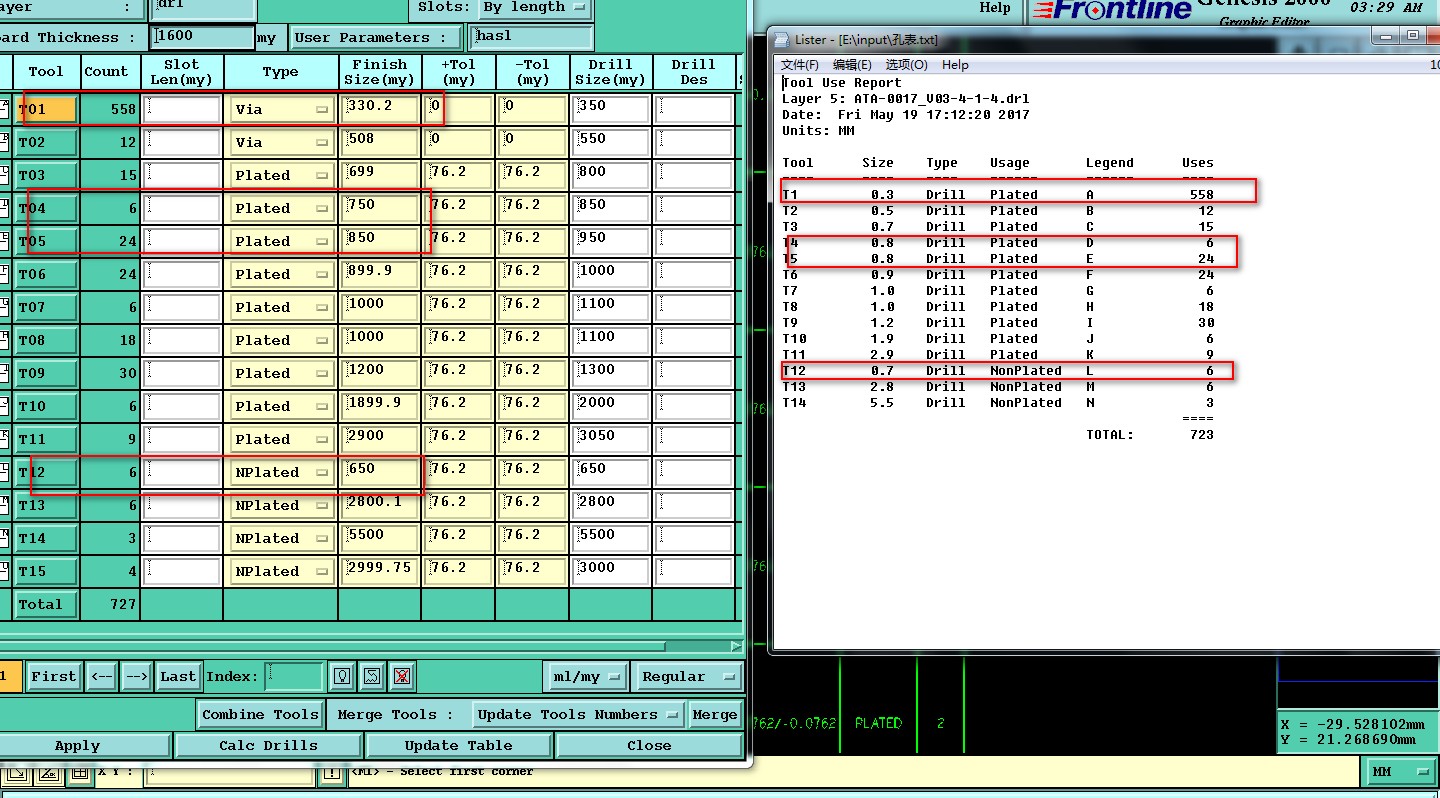
Task: Click the Total button under tools
Action: [46, 604]
